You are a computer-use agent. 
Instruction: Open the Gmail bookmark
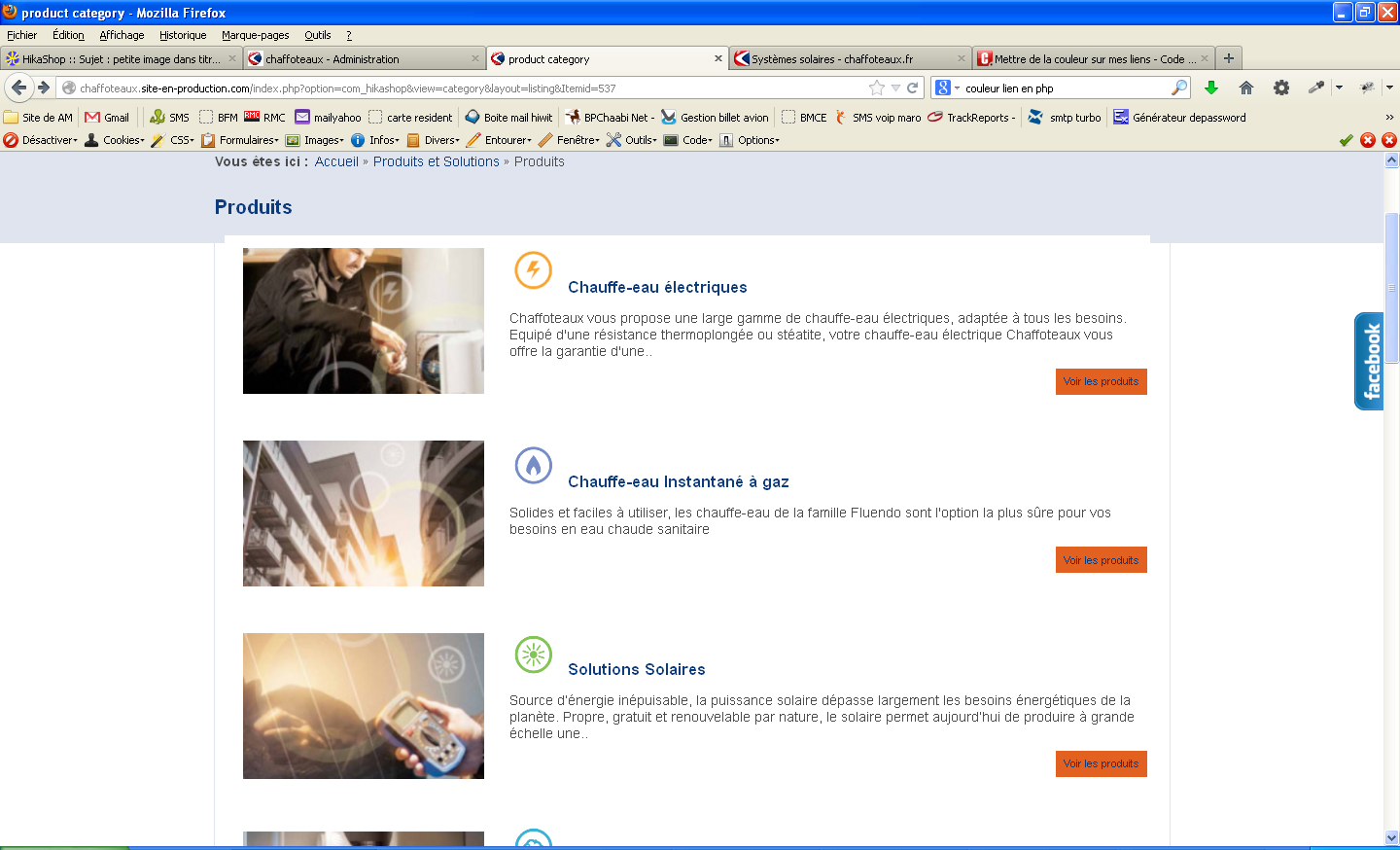pos(107,118)
